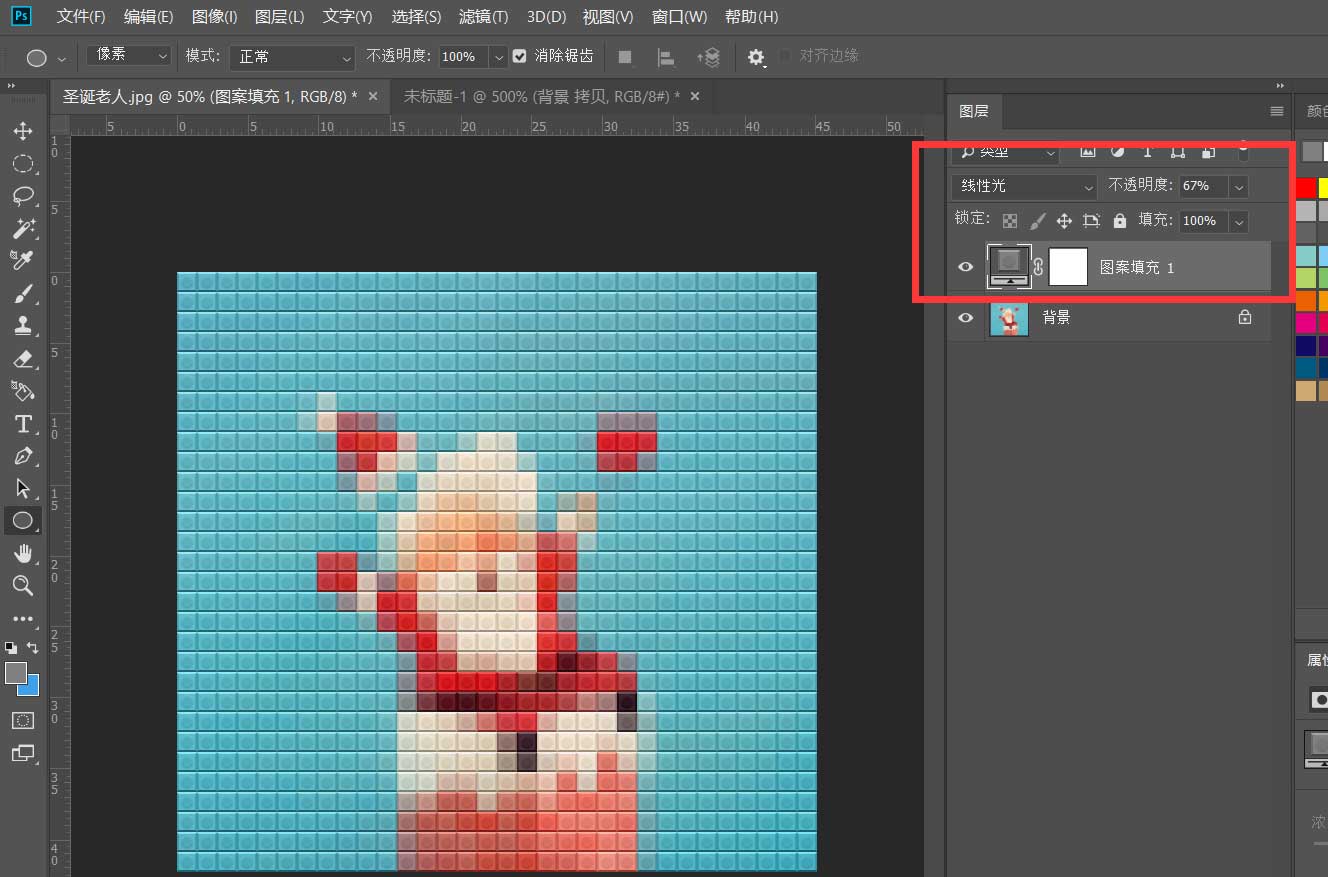Select the Move tool
This screenshot has height=877, width=1328.
pos(23,131)
